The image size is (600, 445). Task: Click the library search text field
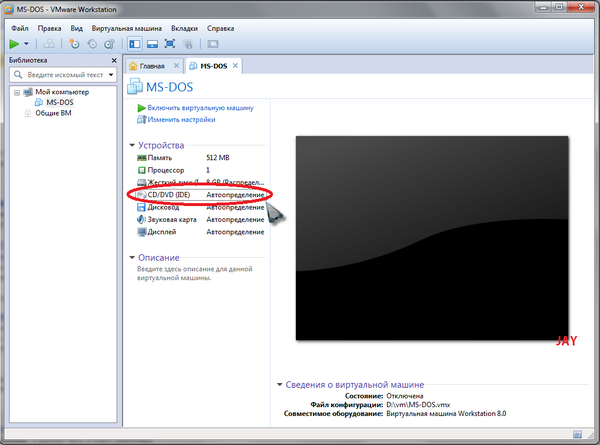click(x=65, y=75)
